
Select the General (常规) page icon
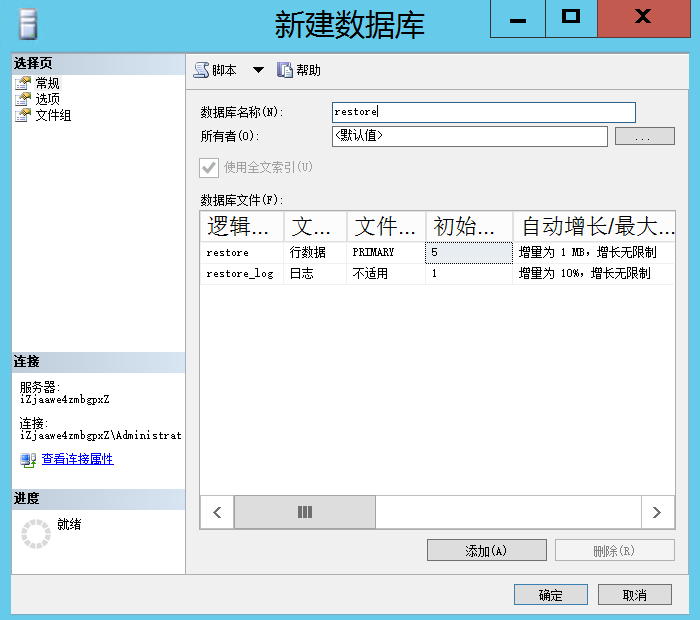click(x=23, y=83)
